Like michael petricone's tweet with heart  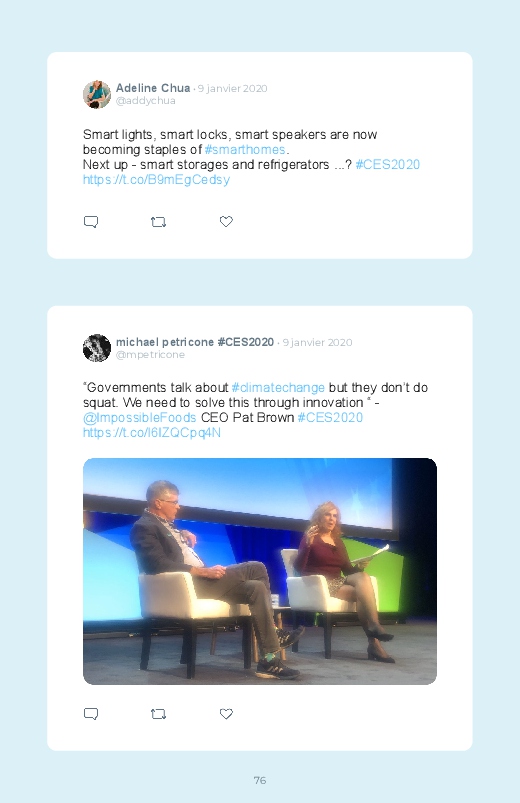click(226, 713)
